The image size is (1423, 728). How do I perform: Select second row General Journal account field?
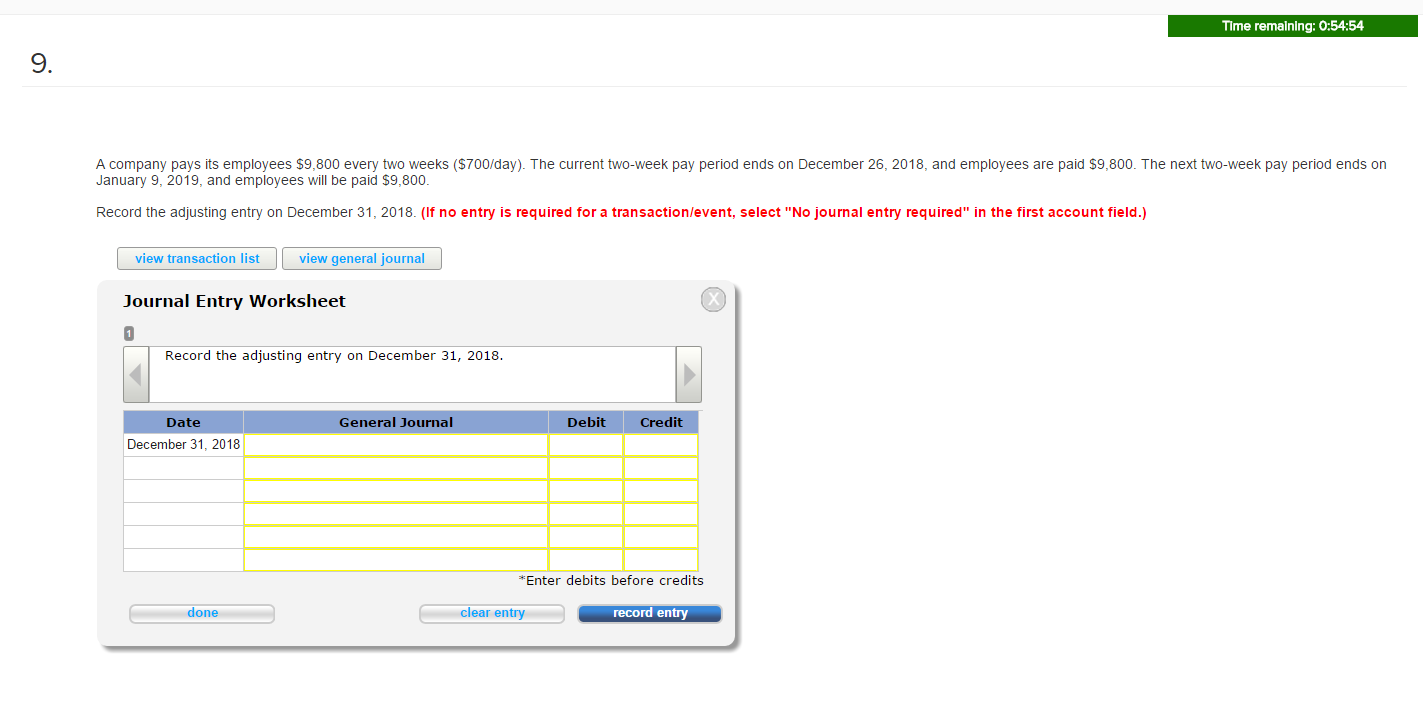396,468
